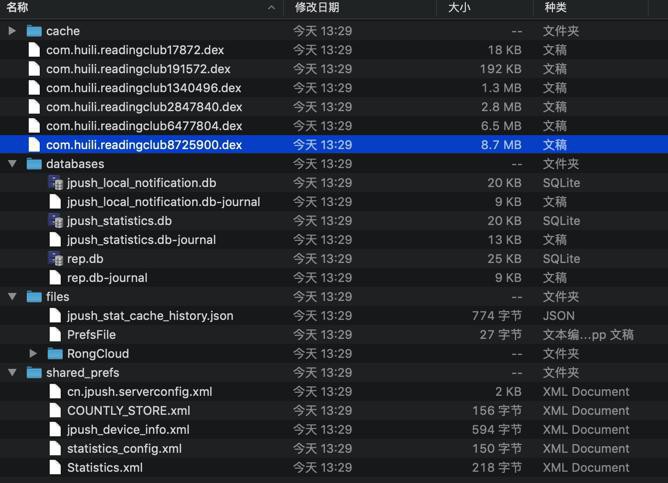Click the 8.7 MB size value
This screenshot has height=483, width=668.
(x=501, y=145)
